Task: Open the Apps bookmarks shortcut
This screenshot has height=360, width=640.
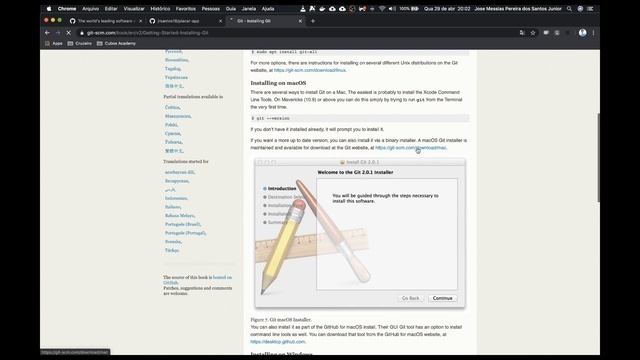Action: click(x=54, y=43)
